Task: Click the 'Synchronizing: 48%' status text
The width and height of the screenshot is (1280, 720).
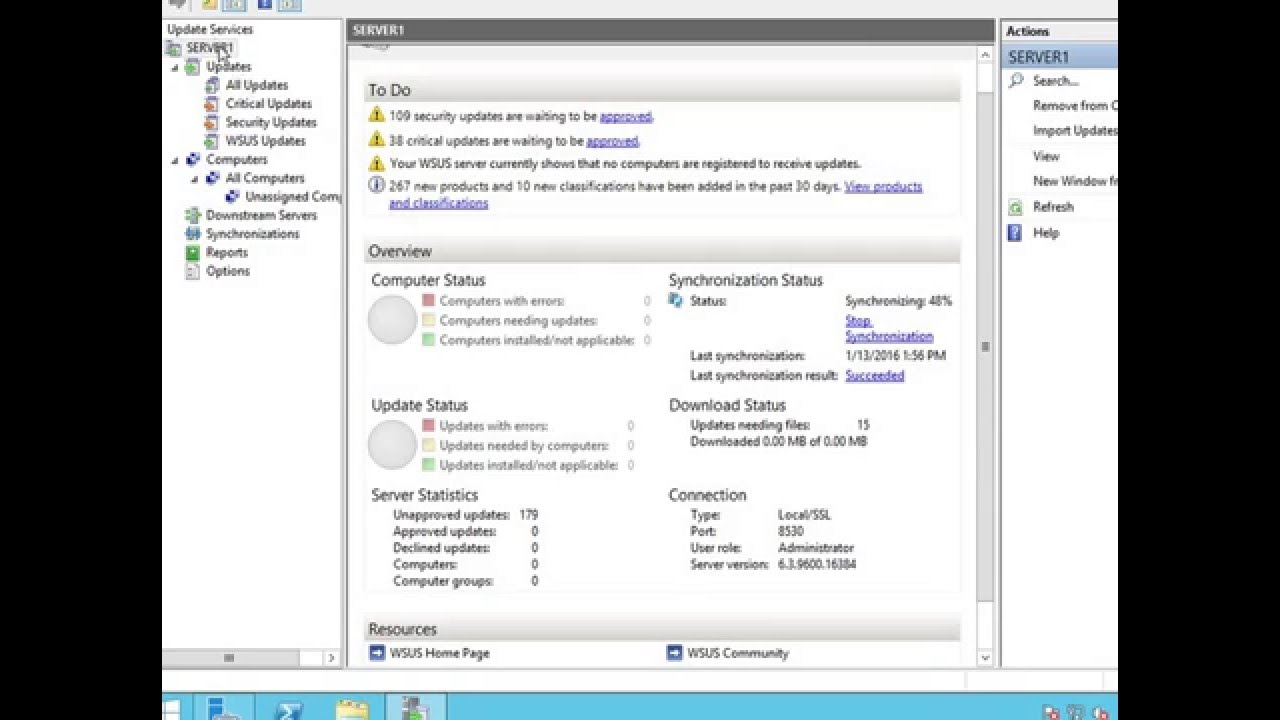Action: (x=898, y=301)
